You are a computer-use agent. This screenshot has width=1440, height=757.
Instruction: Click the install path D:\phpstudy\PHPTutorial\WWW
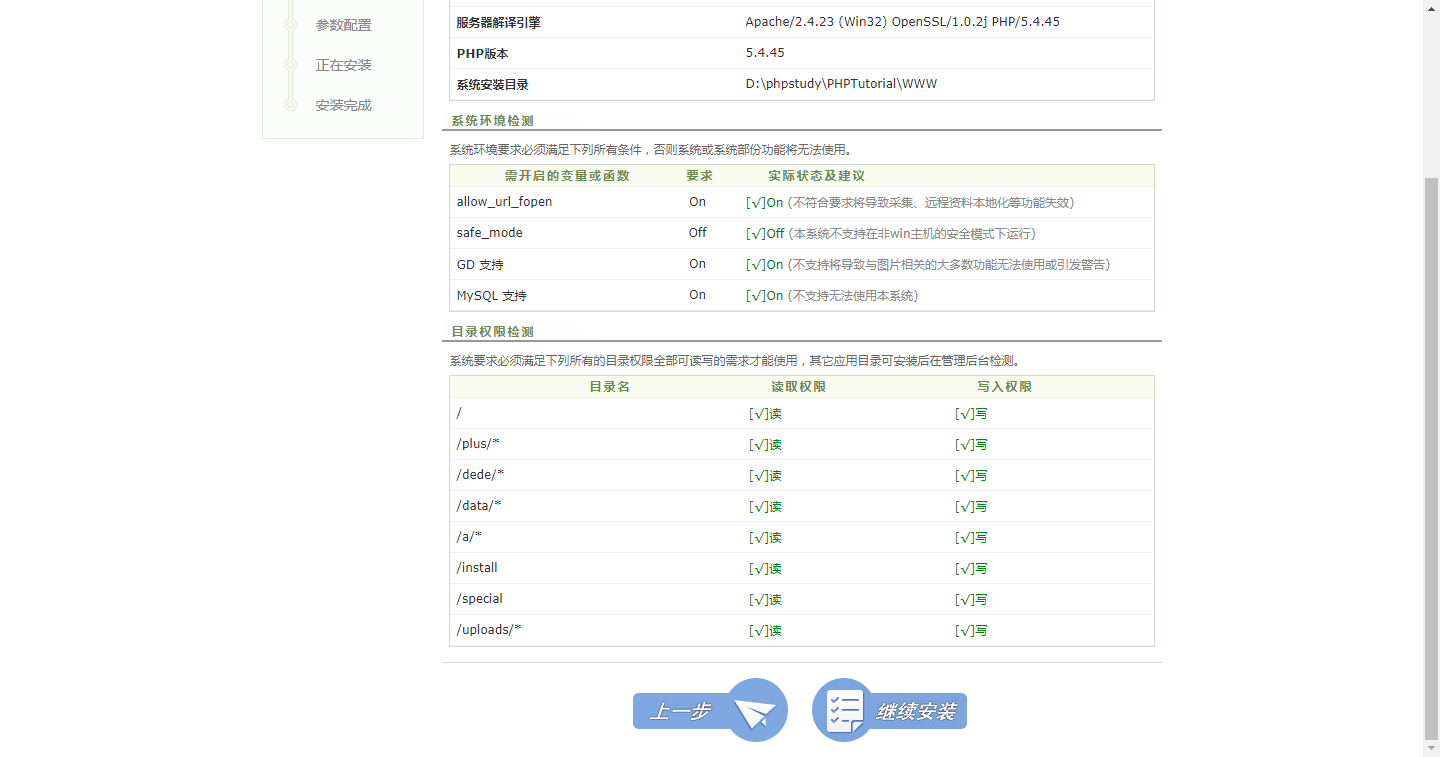(x=841, y=84)
